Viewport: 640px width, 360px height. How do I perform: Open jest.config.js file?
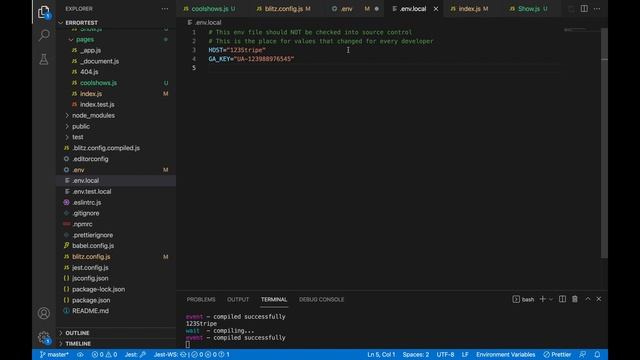pos(90,268)
